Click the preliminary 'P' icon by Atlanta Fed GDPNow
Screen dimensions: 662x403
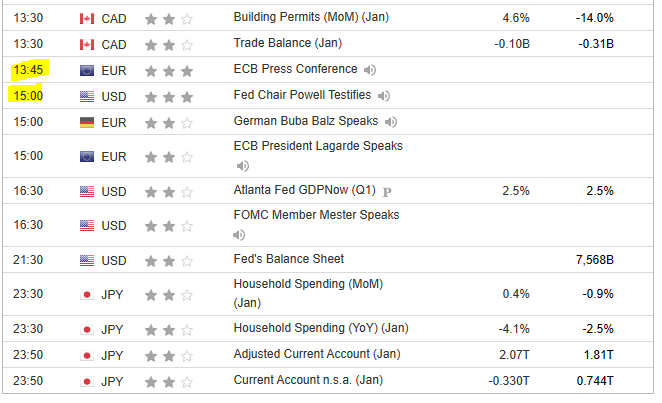[387, 192]
